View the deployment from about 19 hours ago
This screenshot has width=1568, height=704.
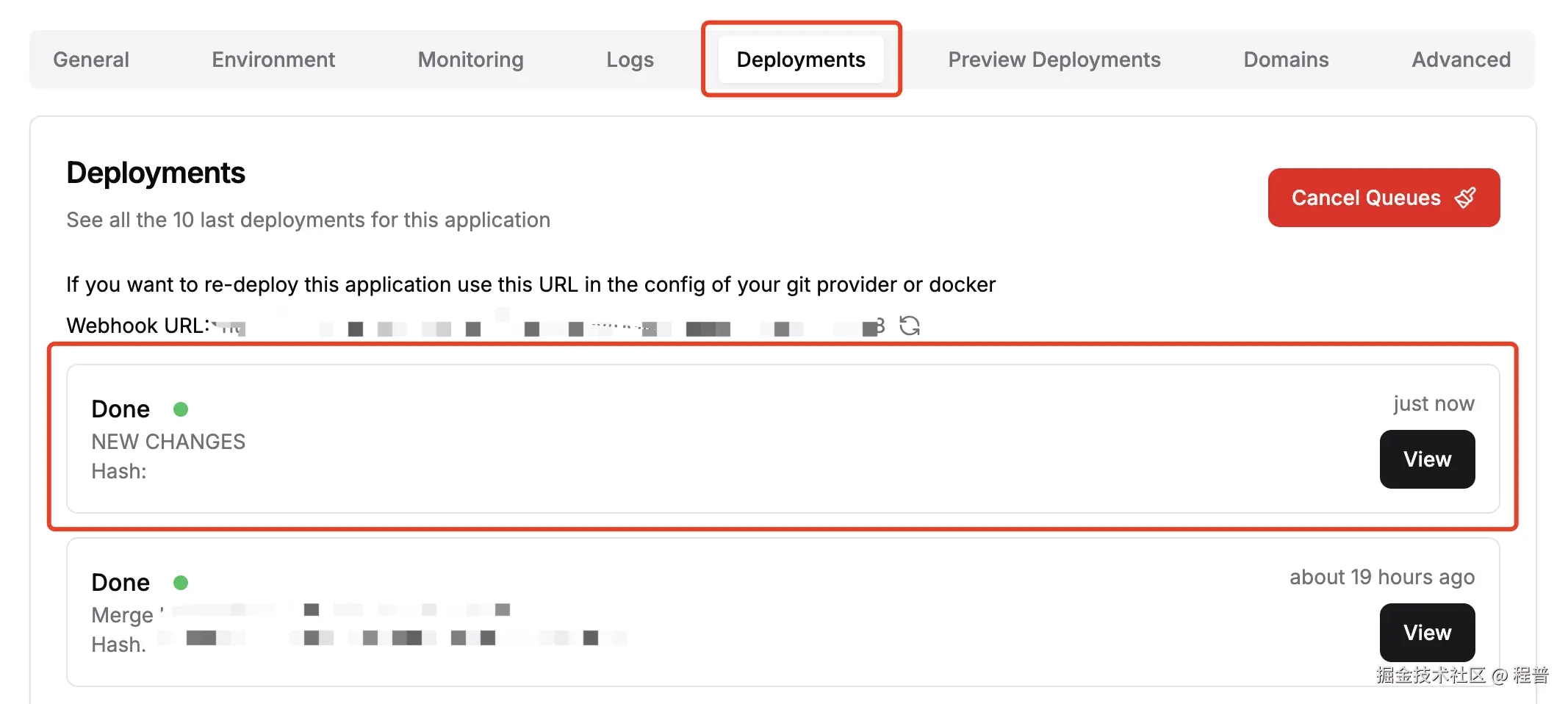coord(1426,632)
